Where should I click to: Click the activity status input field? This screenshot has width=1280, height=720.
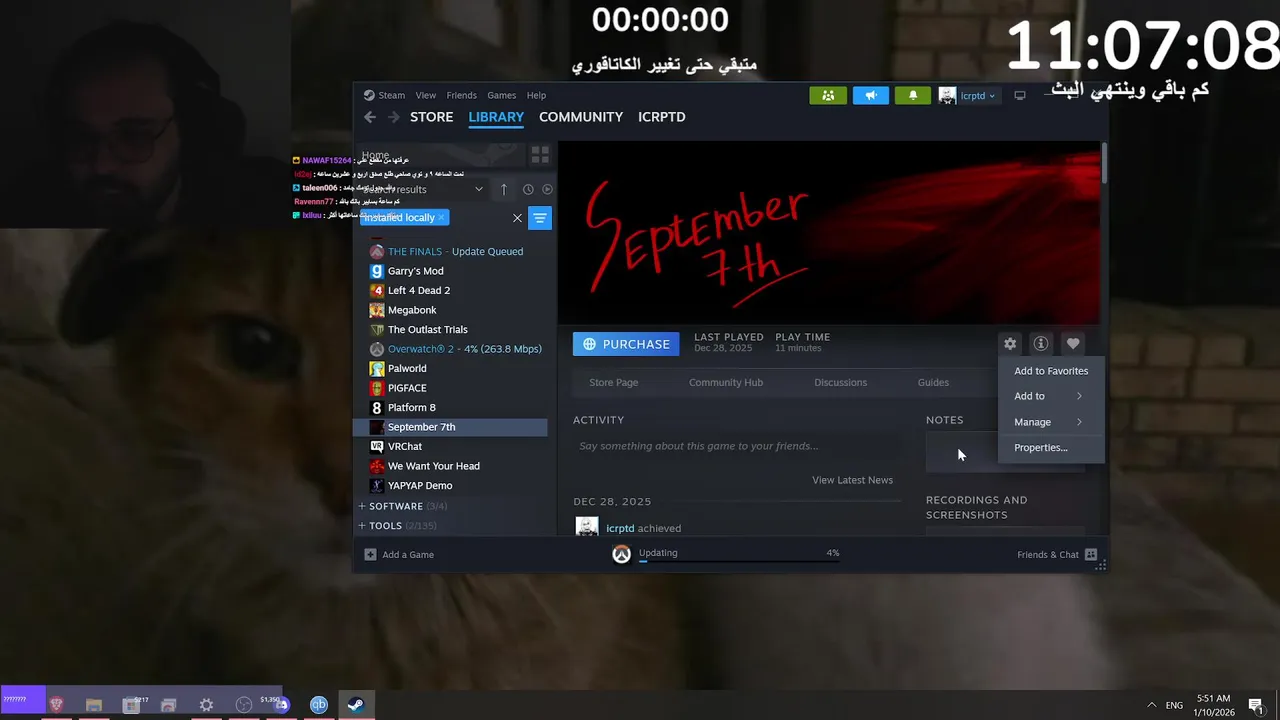pyautogui.click(x=738, y=446)
